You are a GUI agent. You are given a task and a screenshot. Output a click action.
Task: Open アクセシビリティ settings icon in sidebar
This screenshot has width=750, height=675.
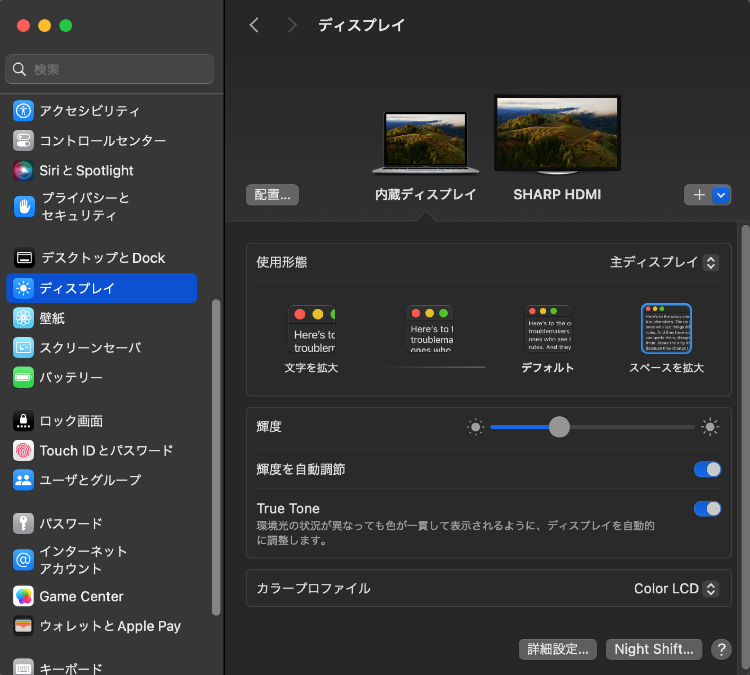(x=23, y=111)
